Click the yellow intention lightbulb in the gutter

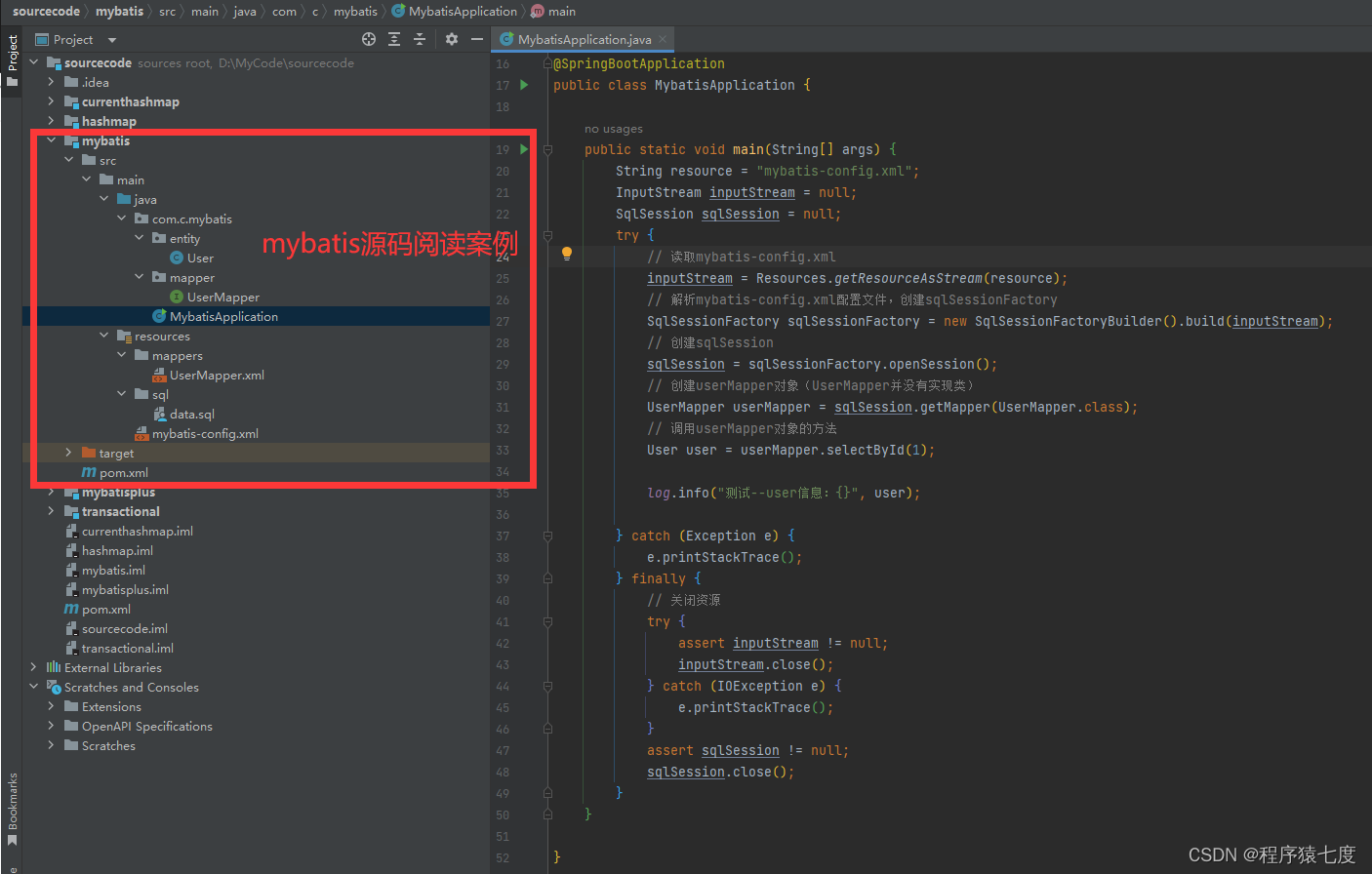click(567, 254)
